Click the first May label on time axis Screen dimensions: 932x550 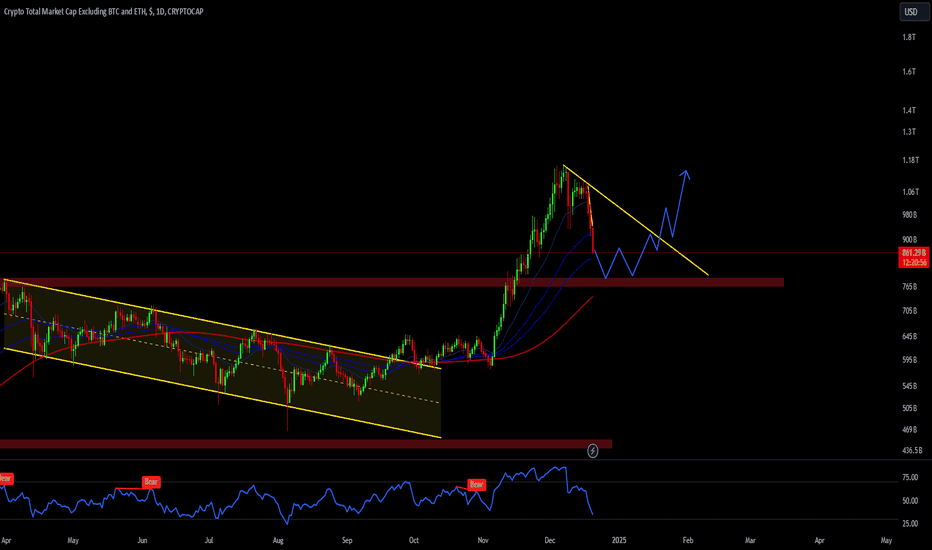pos(73,540)
